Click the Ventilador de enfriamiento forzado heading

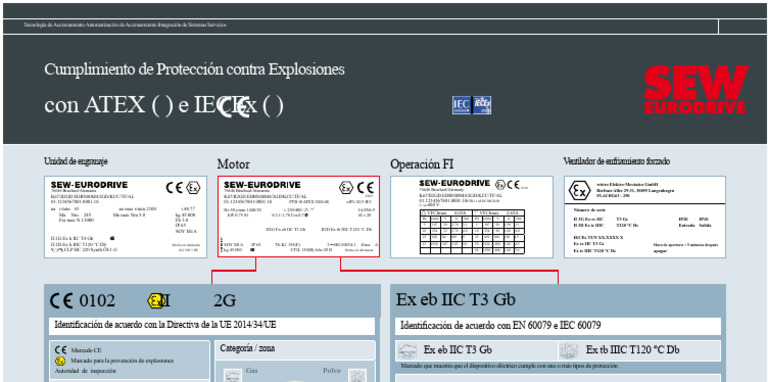pyautogui.click(x=616, y=161)
